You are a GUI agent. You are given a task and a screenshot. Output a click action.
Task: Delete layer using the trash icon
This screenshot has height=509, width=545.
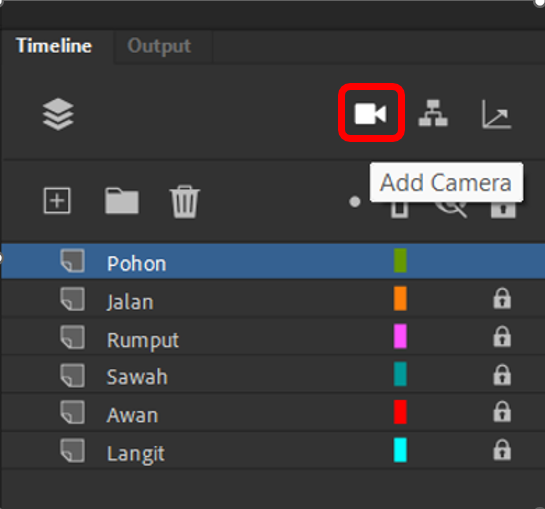(185, 201)
